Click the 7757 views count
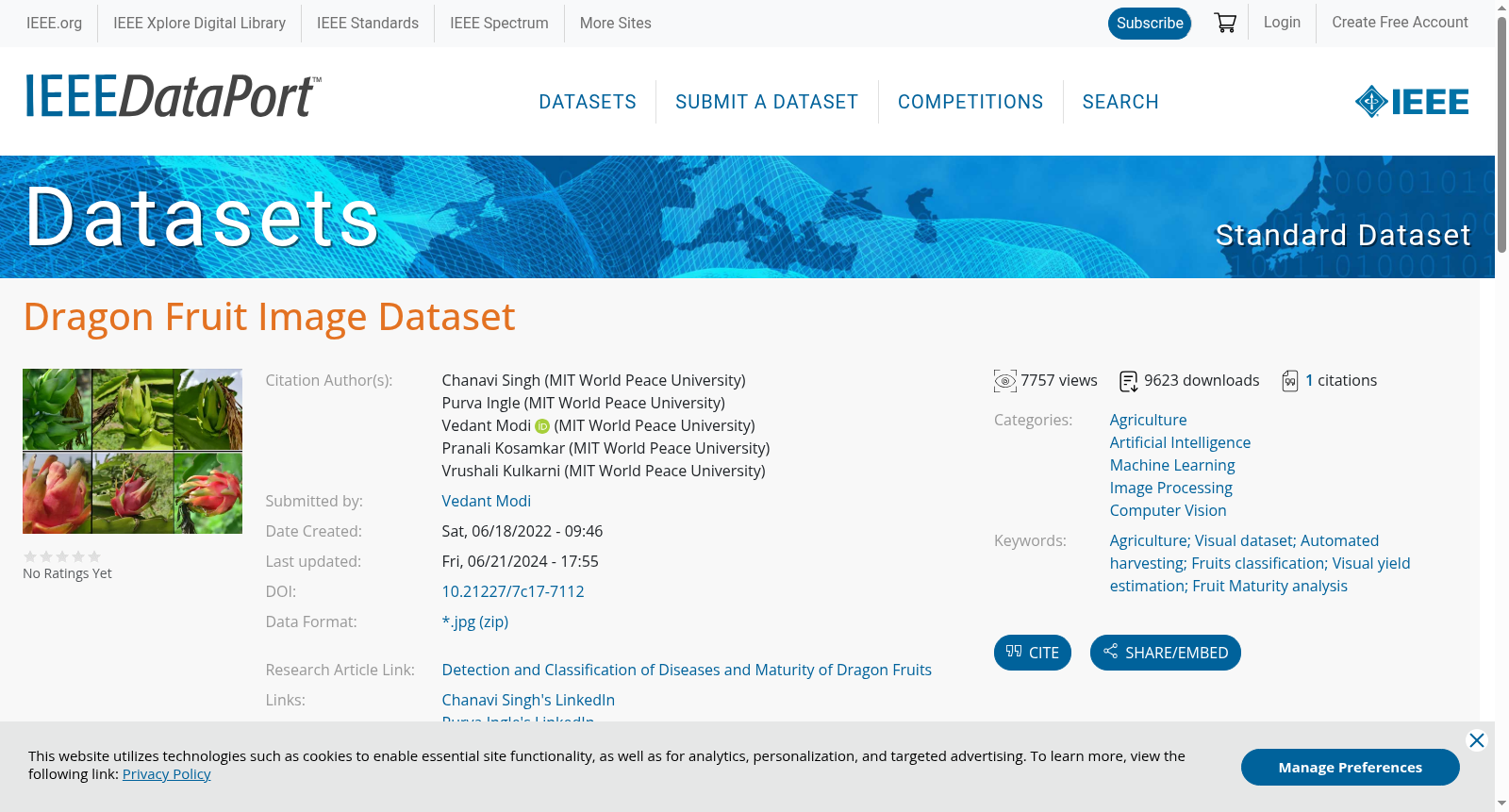The image size is (1509, 812). click(x=1059, y=381)
